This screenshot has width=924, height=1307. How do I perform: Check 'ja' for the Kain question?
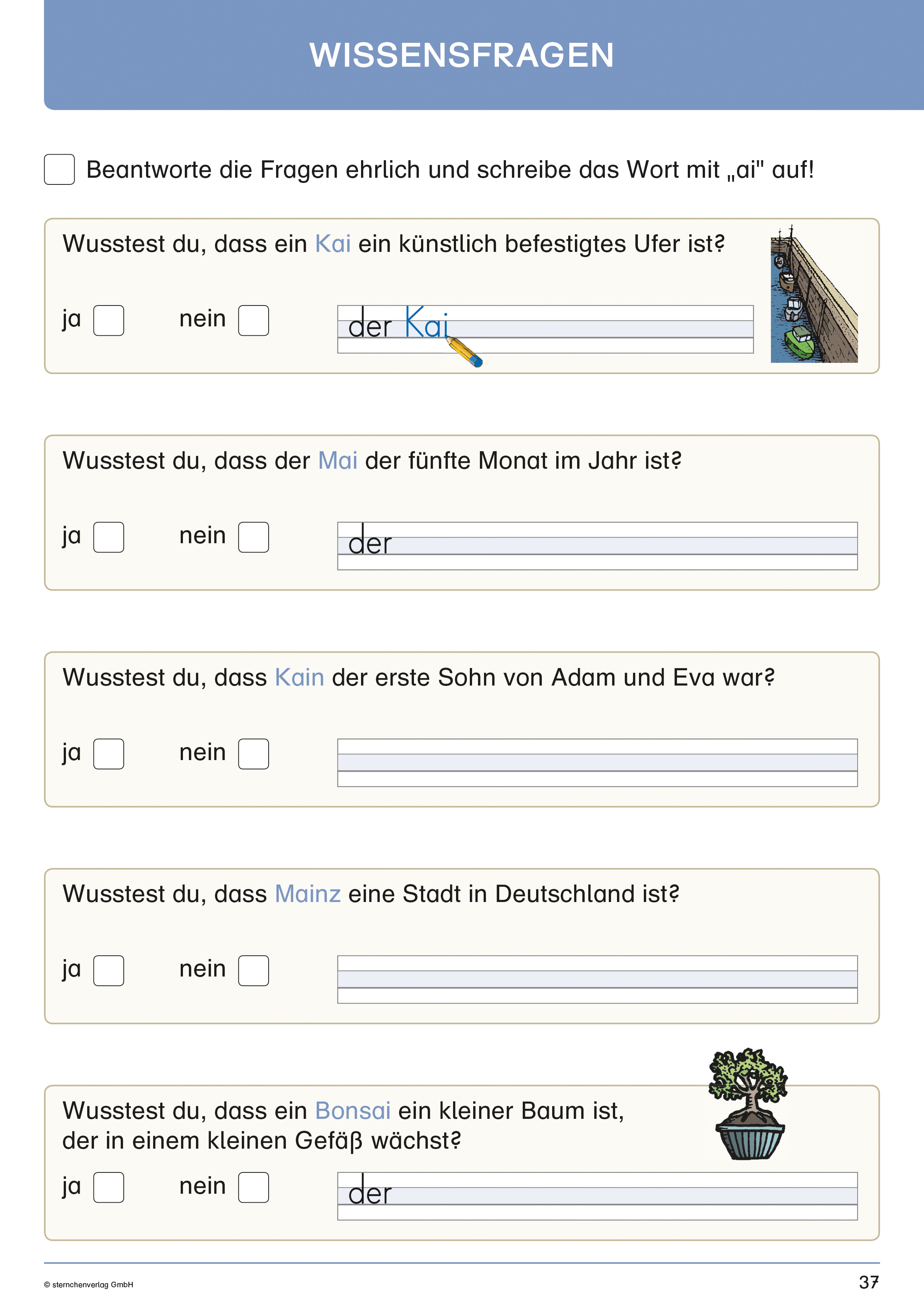tap(109, 754)
